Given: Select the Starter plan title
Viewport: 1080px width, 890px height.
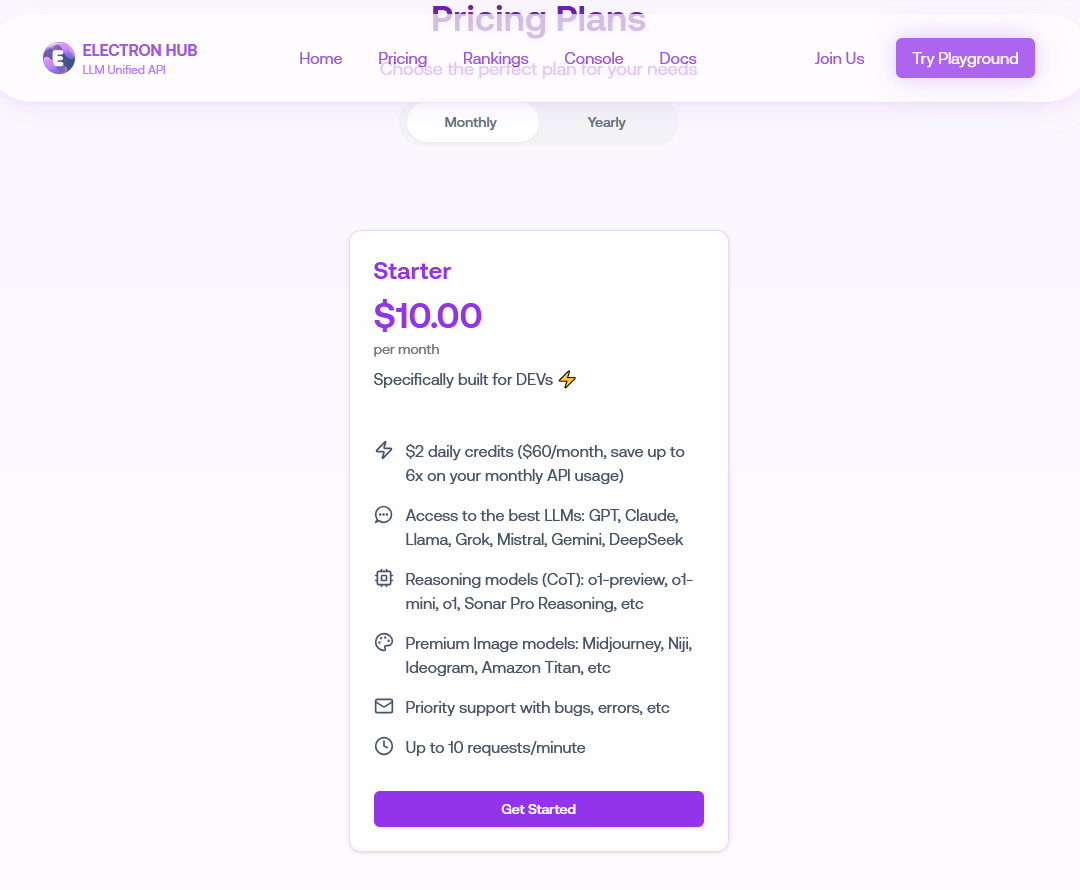Looking at the screenshot, I should (x=412, y=271).
